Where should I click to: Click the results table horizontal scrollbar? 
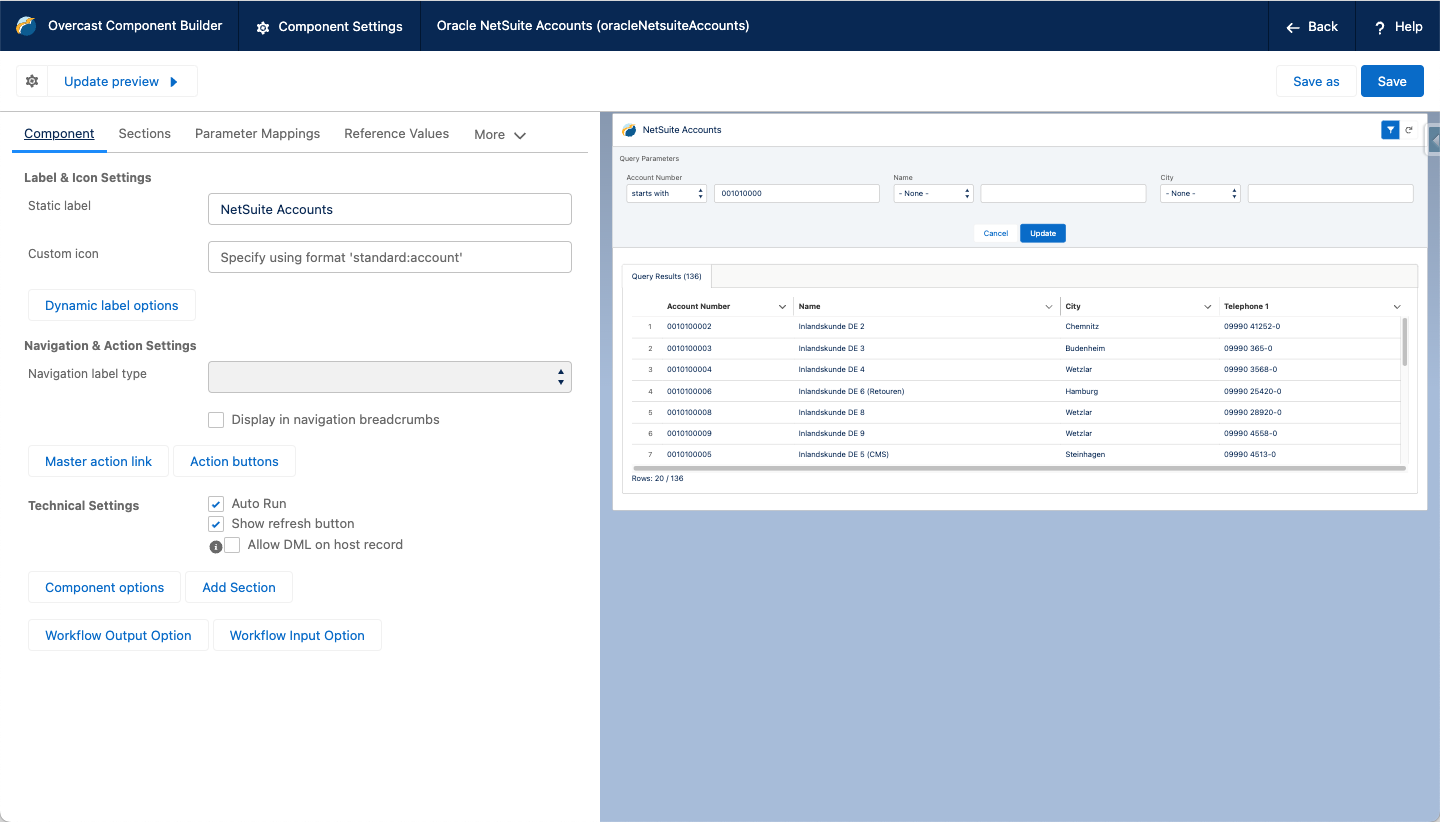pyautogui.click(x=1020, y=468)
